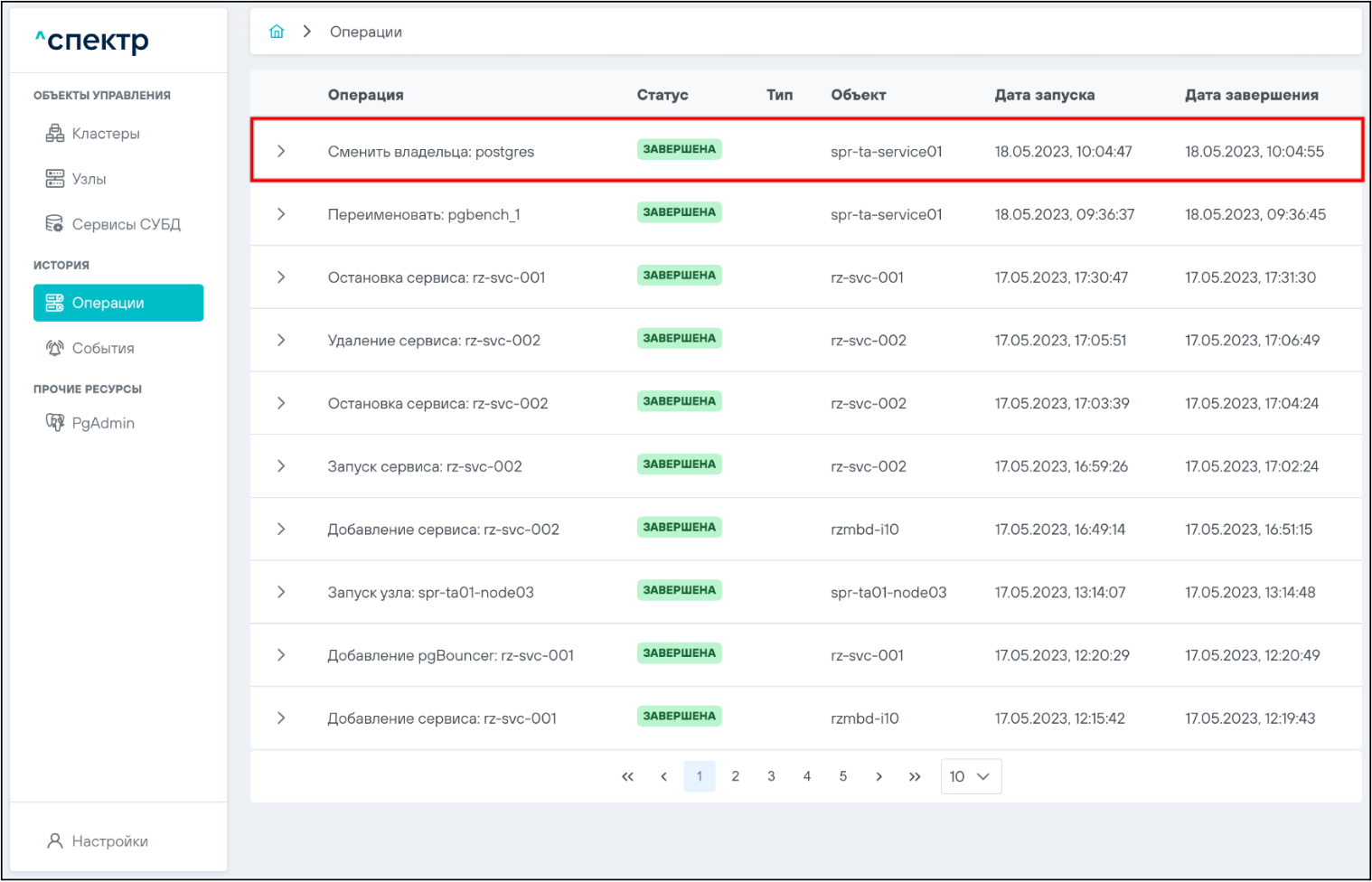
Task: Open Настройки user icon
Action: (x=54, y=841)
